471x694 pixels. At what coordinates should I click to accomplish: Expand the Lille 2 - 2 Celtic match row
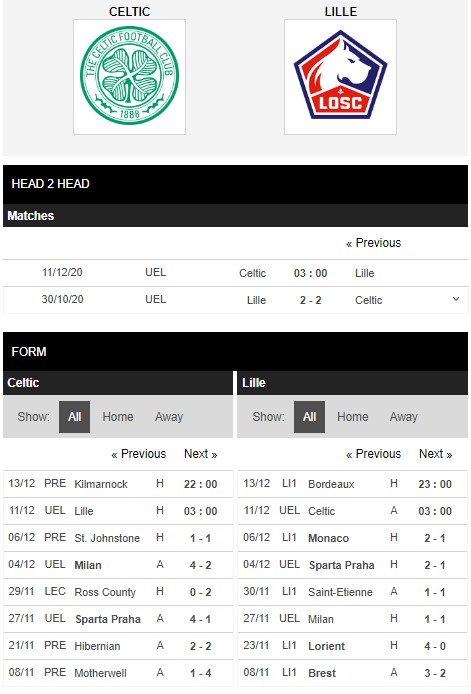pyautogui.click(x=456, y=300)
